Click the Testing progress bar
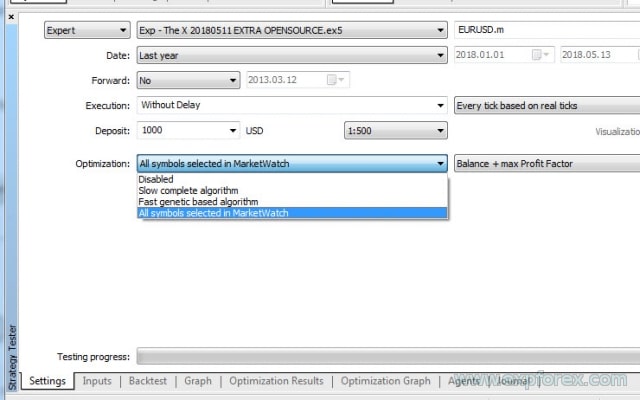This screenshot has width=640, height=400. pos(387,357)
